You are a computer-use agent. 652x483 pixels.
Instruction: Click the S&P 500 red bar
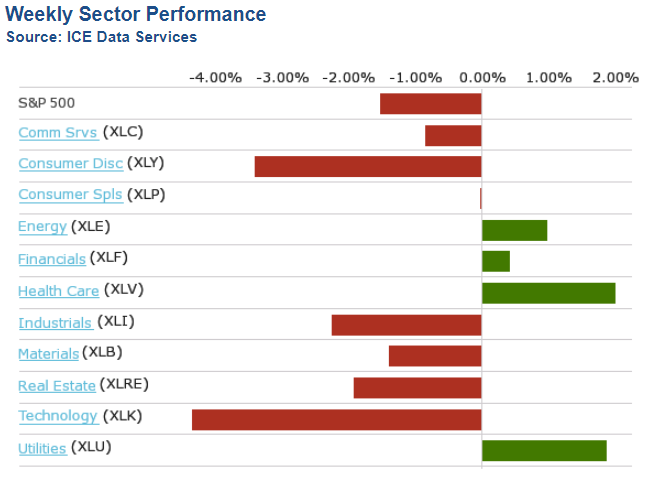pyautogui.click(x=430, y=103)
